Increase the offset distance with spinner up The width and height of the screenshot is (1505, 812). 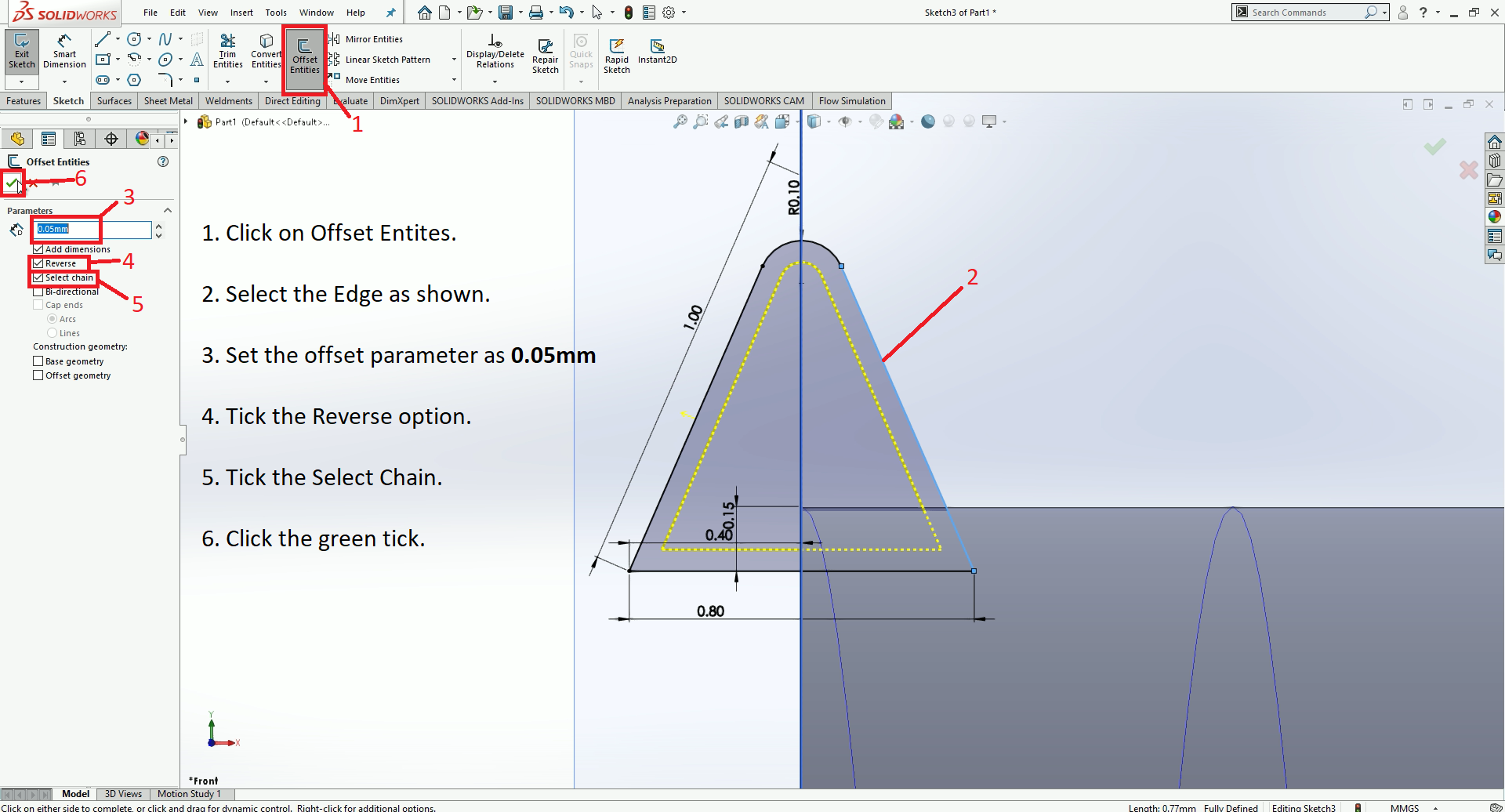point(158,226)
